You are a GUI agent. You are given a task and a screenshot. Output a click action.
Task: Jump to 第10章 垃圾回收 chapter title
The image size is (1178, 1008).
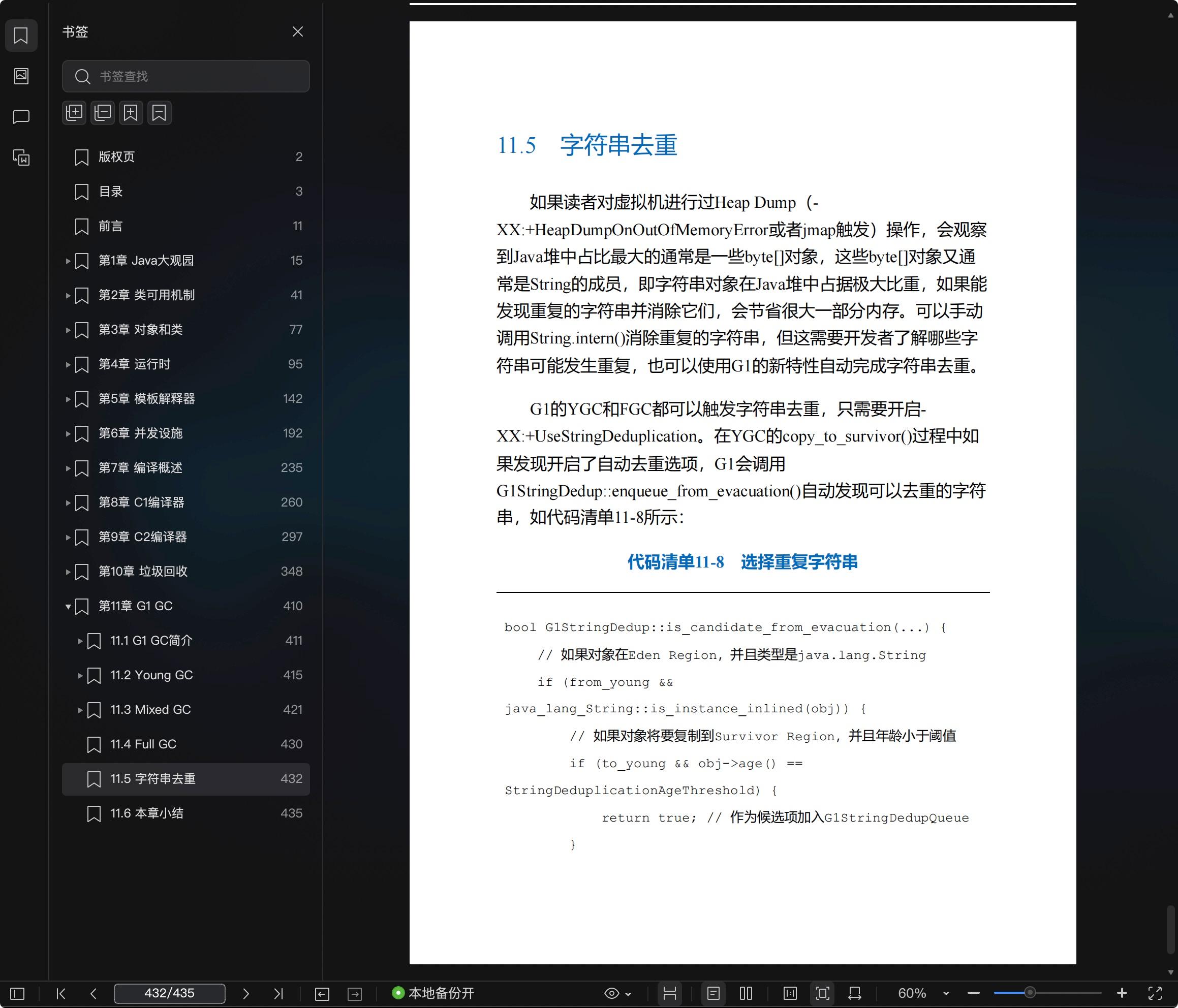click(143, 572)
